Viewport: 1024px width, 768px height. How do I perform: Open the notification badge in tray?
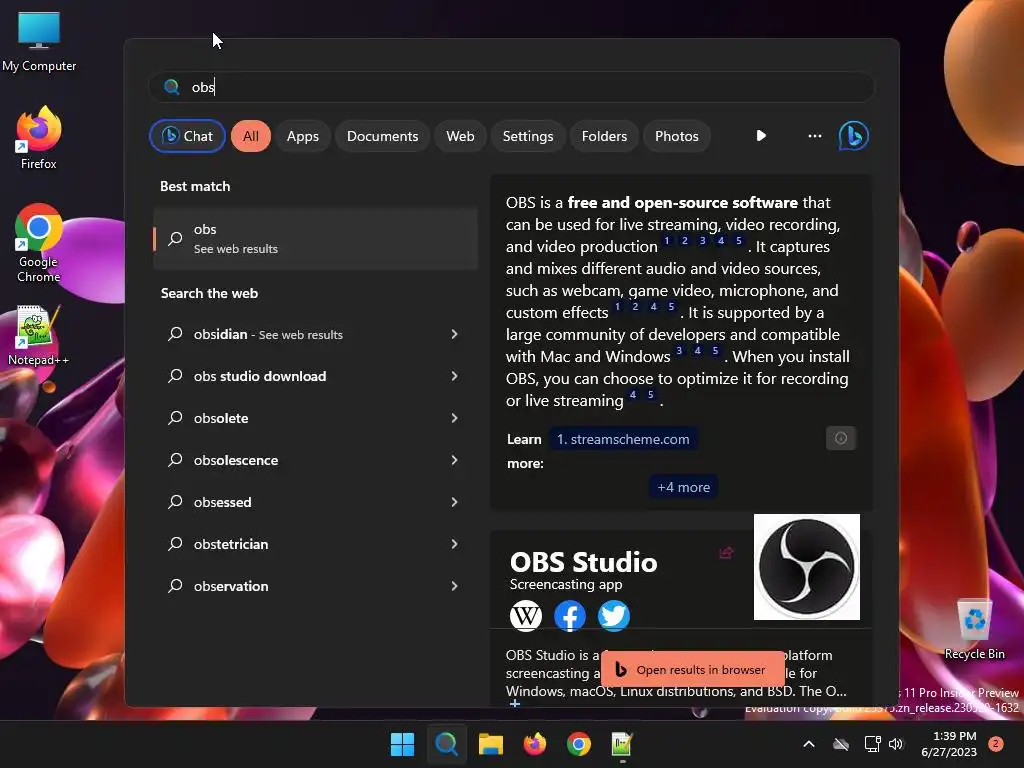pos(996,743)
